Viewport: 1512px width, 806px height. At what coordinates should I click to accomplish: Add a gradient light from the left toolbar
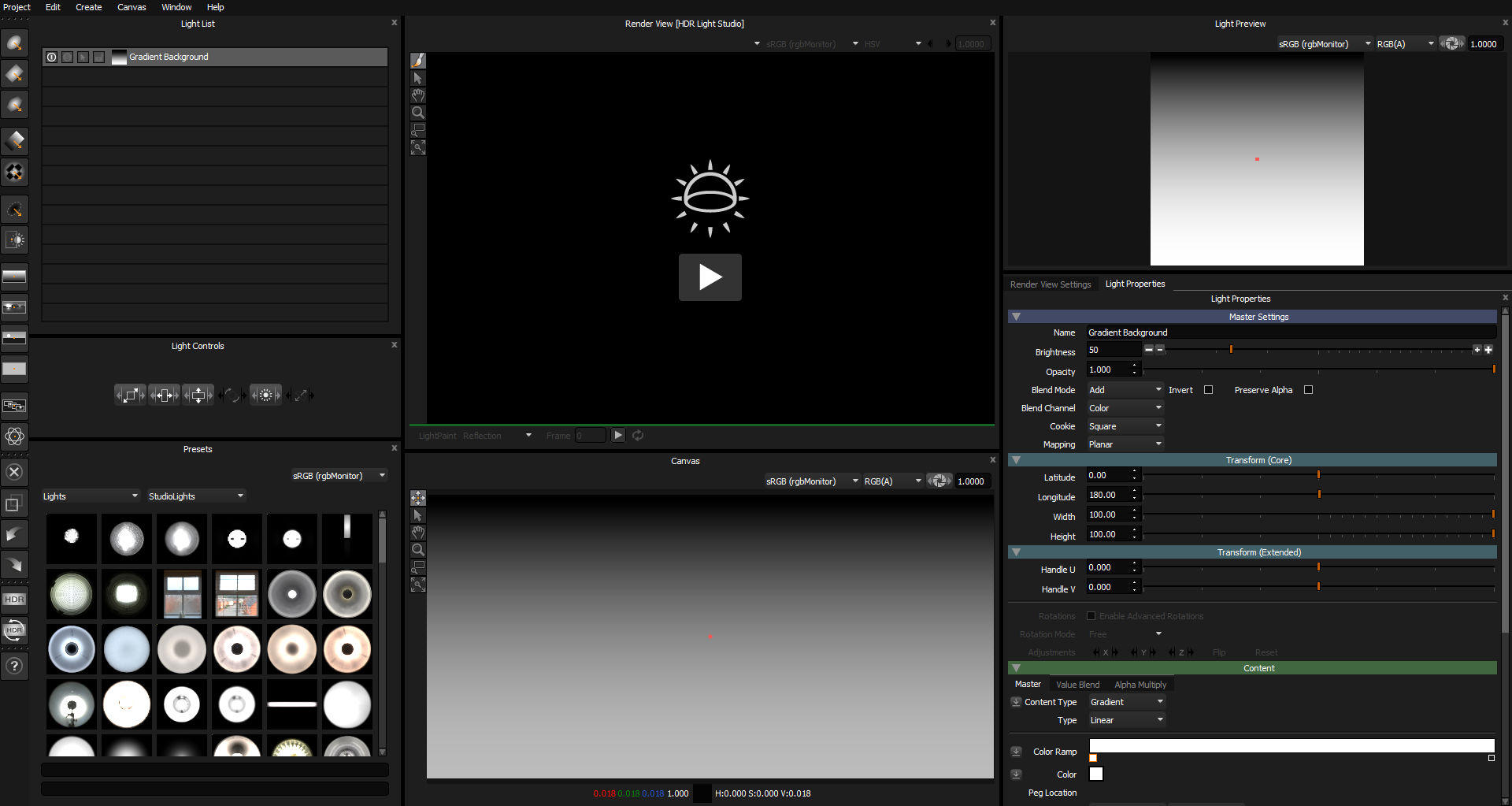(x=14, y=141)
